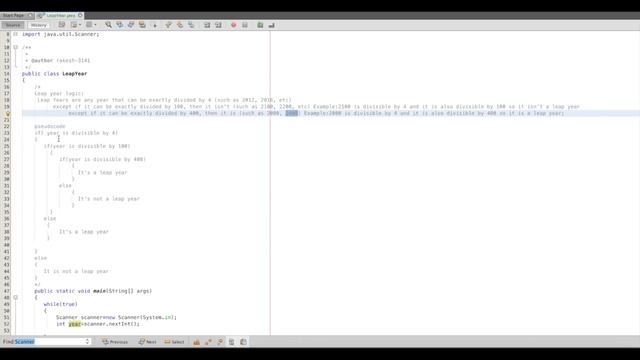Click the Shift Line Right icon
Viewport: 640px width, 360px height.
pyautogui.click(x=218, y=25)
